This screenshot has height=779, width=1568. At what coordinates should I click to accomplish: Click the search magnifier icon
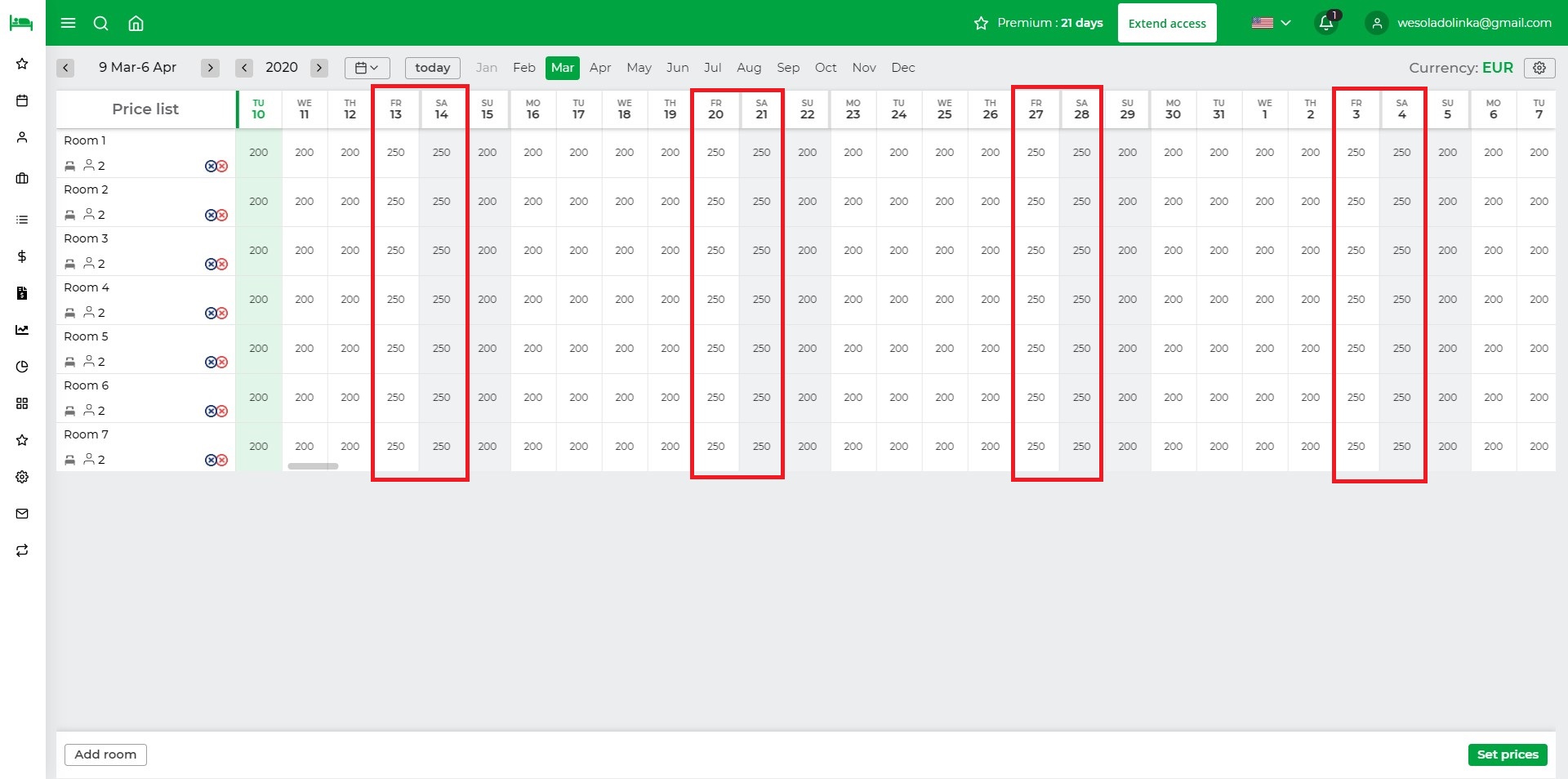[101, 23]
